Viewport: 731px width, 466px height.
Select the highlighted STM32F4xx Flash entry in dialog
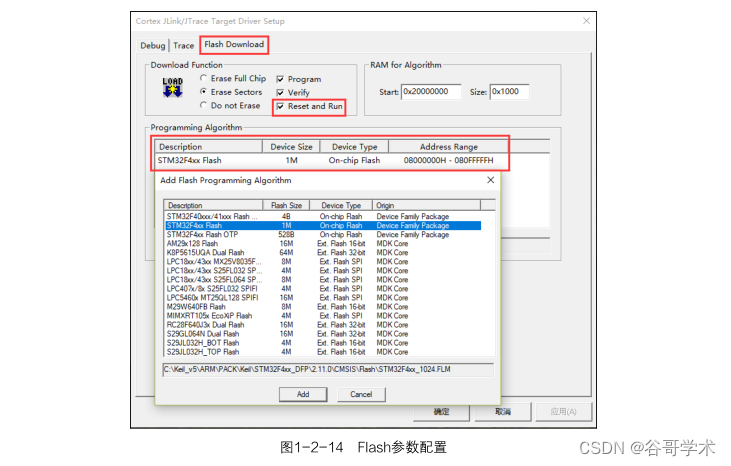coord(323,226)
